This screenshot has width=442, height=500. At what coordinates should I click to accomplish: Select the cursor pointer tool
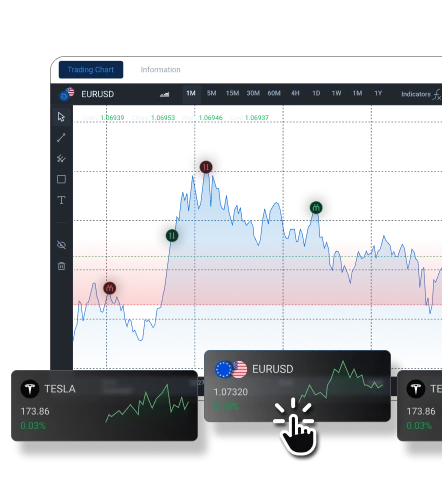point(61,117)
